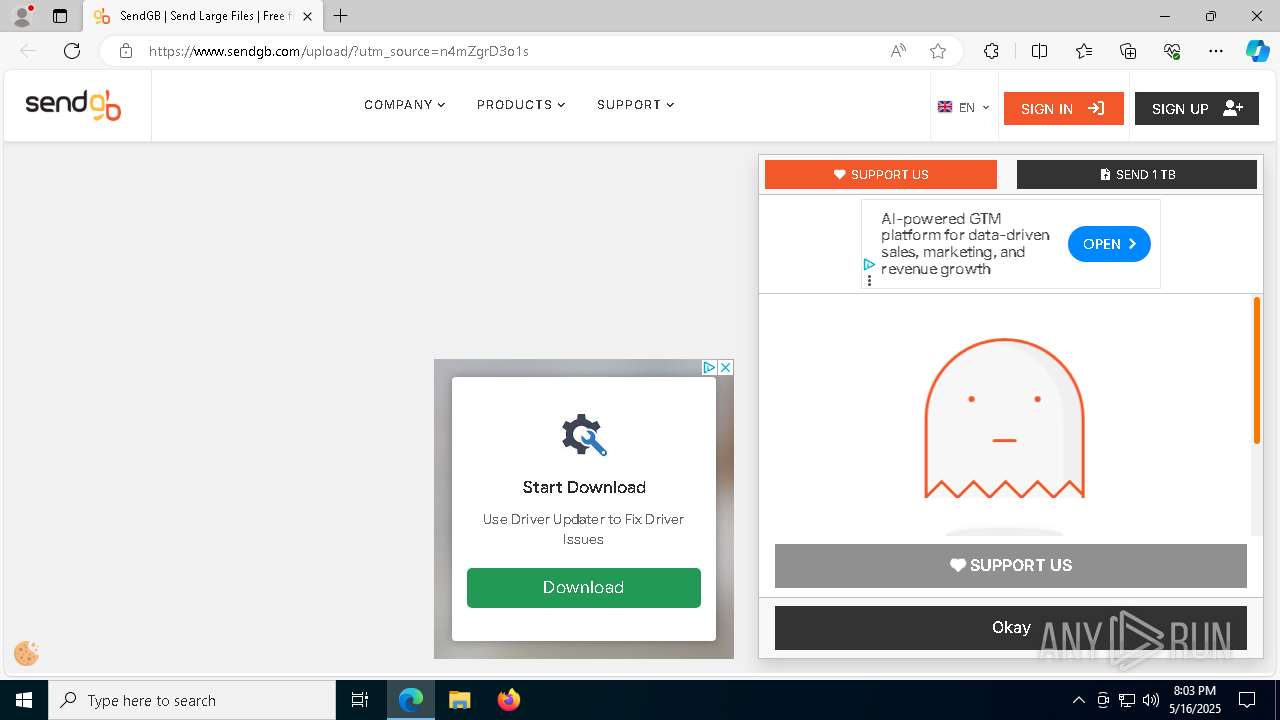Viewport: 1280px width, 720px height.
Task: Open Edge Settings and more menu
Action: [1216, 51]
